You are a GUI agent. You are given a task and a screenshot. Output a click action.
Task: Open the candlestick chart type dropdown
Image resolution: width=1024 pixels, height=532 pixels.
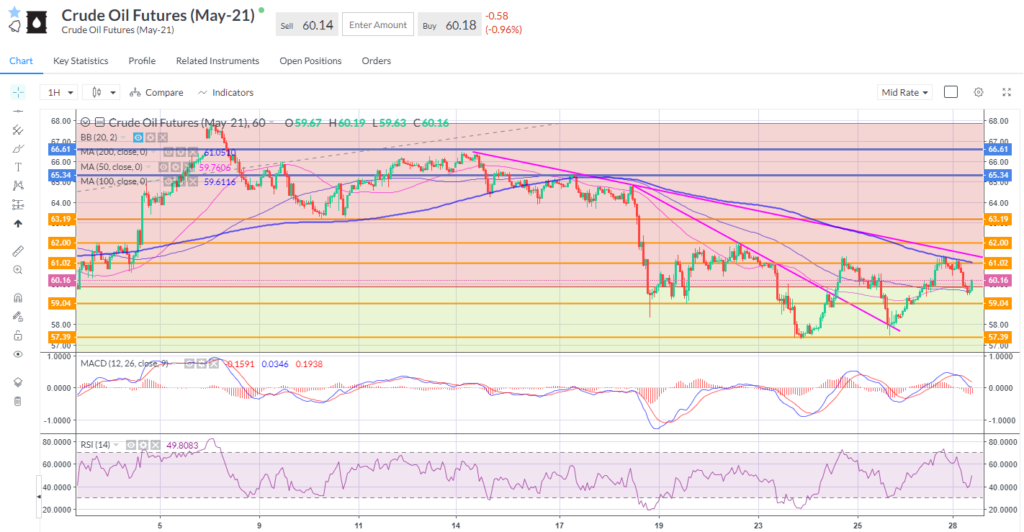[104, 92]
